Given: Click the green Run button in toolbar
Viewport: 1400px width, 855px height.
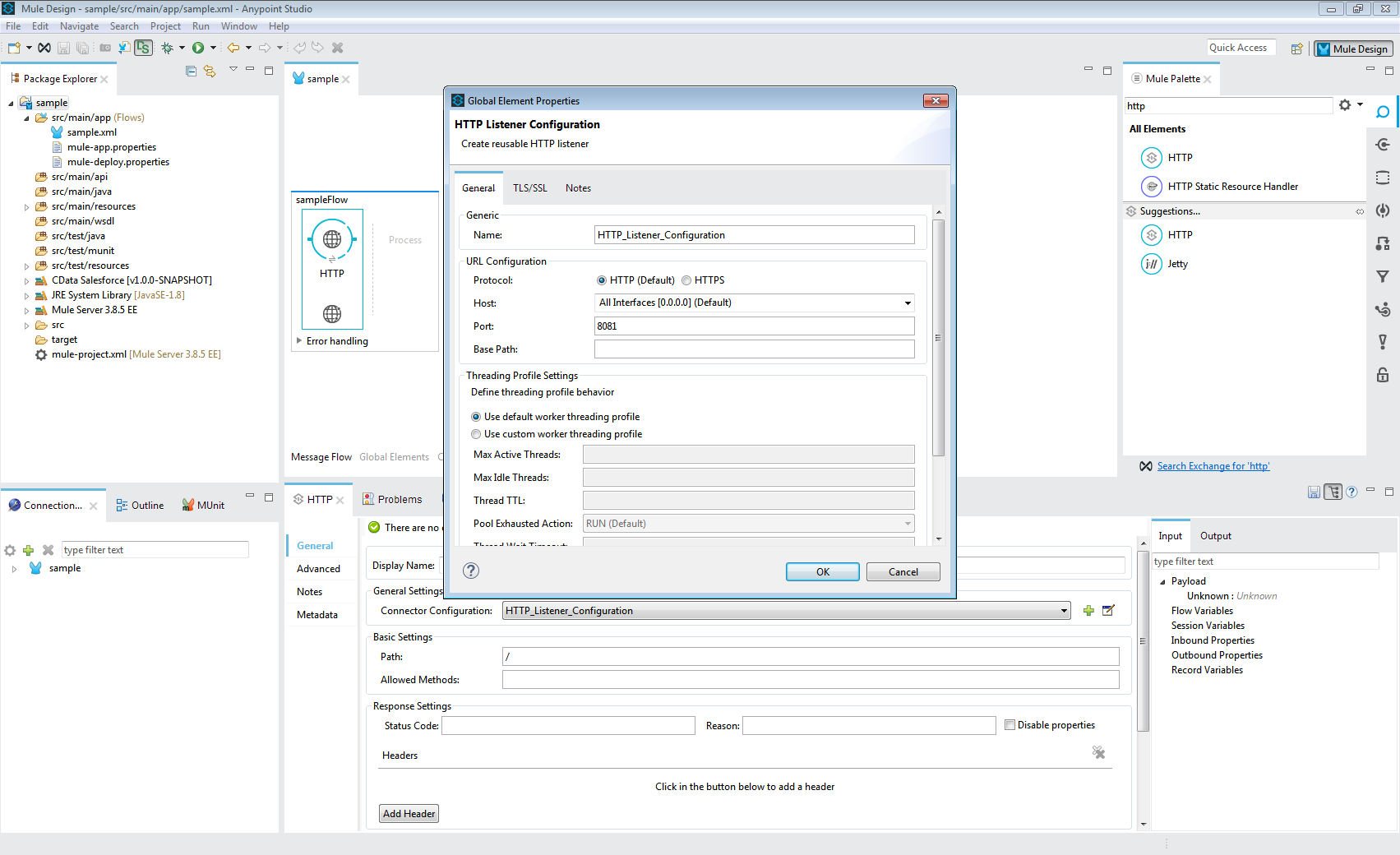Looking at the screenshot, I should tap(198, 49).
